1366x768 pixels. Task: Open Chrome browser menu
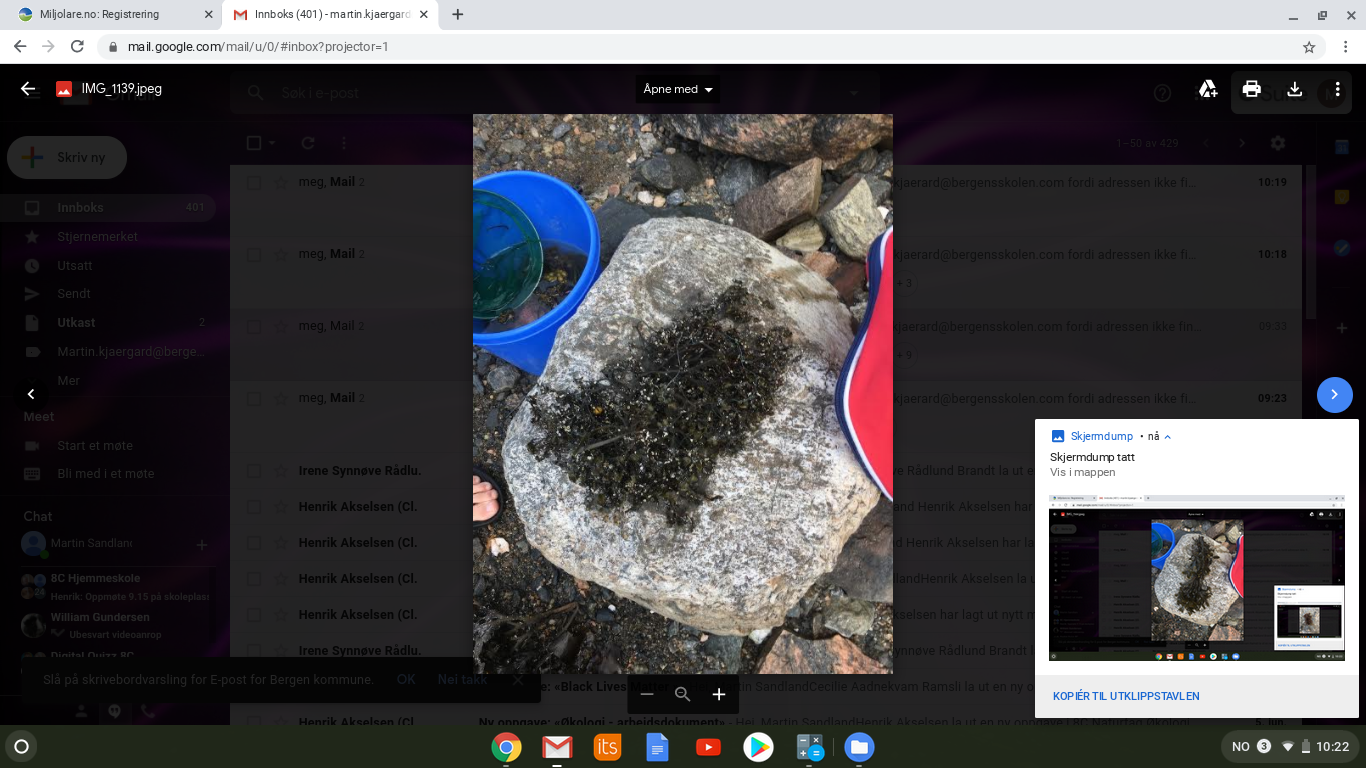click(x=1346, y=47)
